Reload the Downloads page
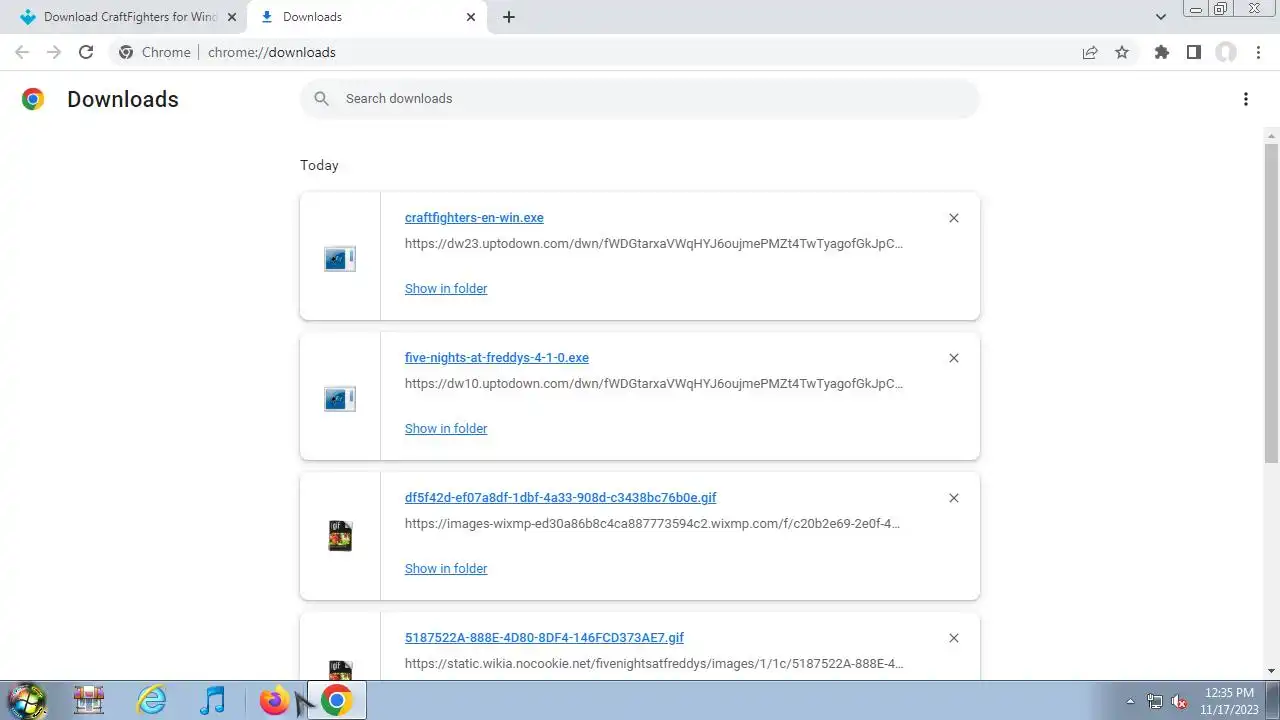The width and height of the screenshot is (1280, 720). [86, 52]
